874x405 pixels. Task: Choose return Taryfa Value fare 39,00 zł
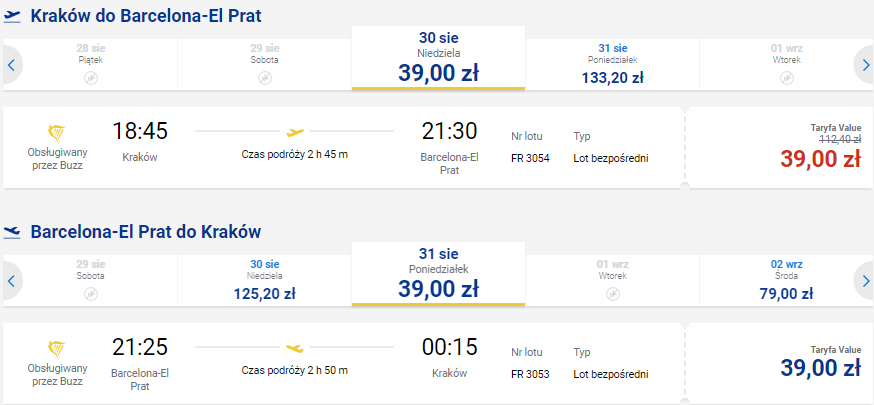pos(820,368)
